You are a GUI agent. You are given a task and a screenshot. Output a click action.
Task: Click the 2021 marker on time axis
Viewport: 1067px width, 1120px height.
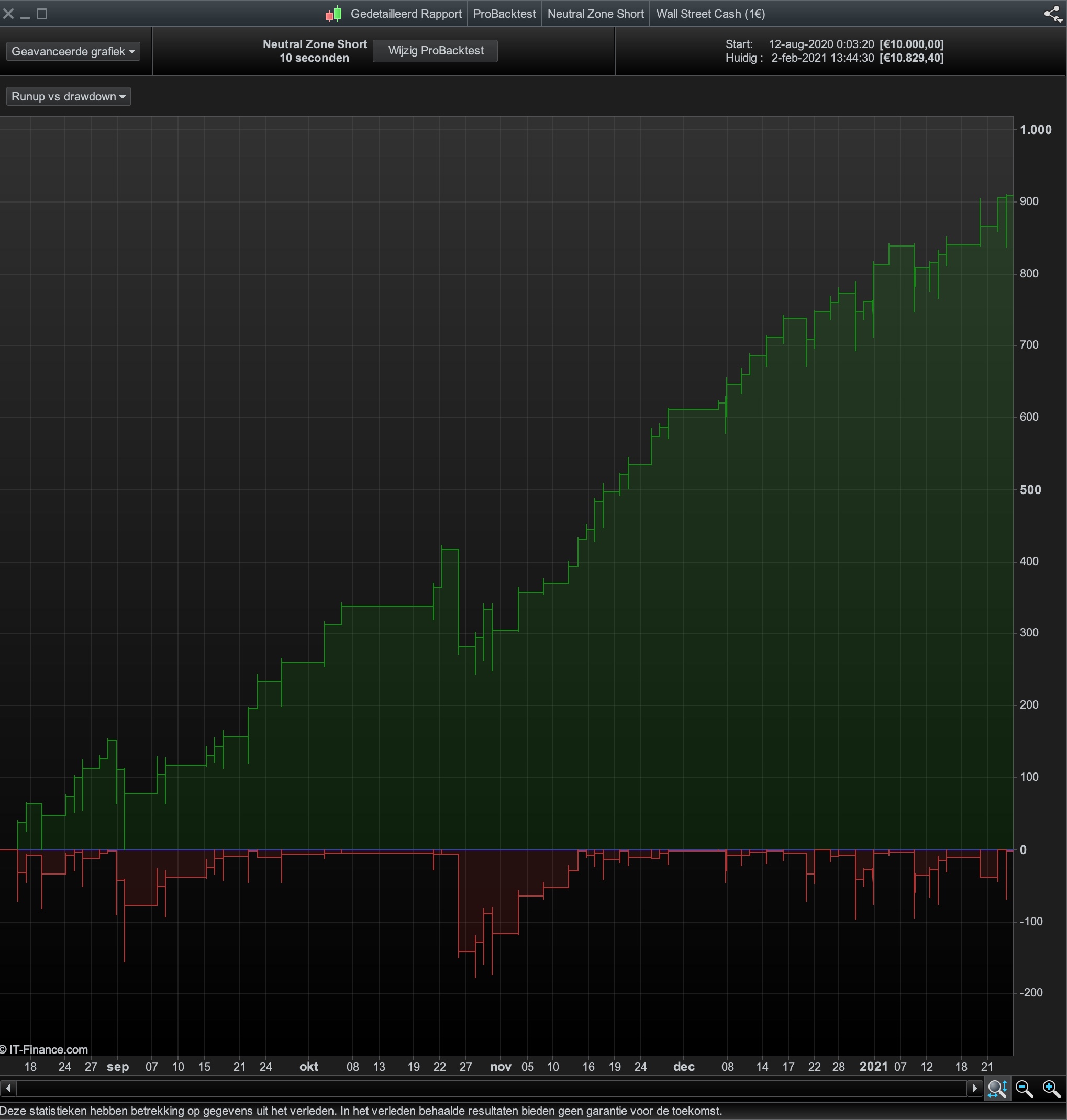click(x=873, y=1067)
